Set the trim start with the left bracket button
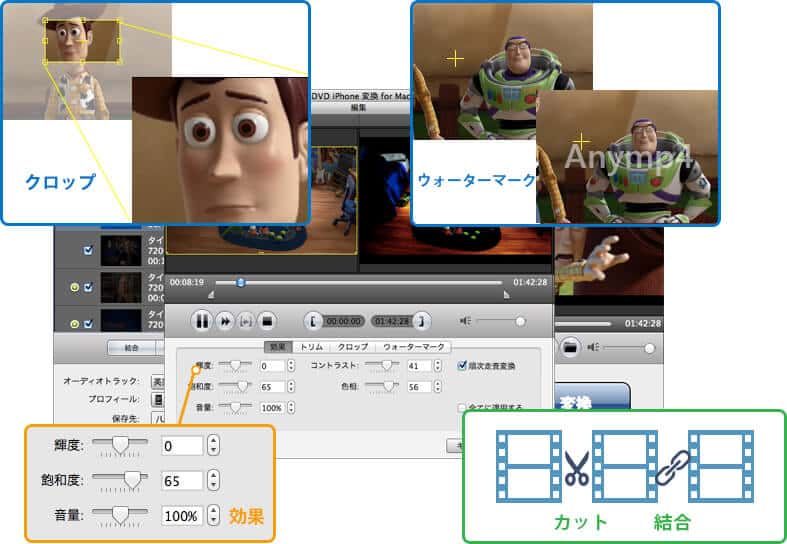 tap(313, 321)
